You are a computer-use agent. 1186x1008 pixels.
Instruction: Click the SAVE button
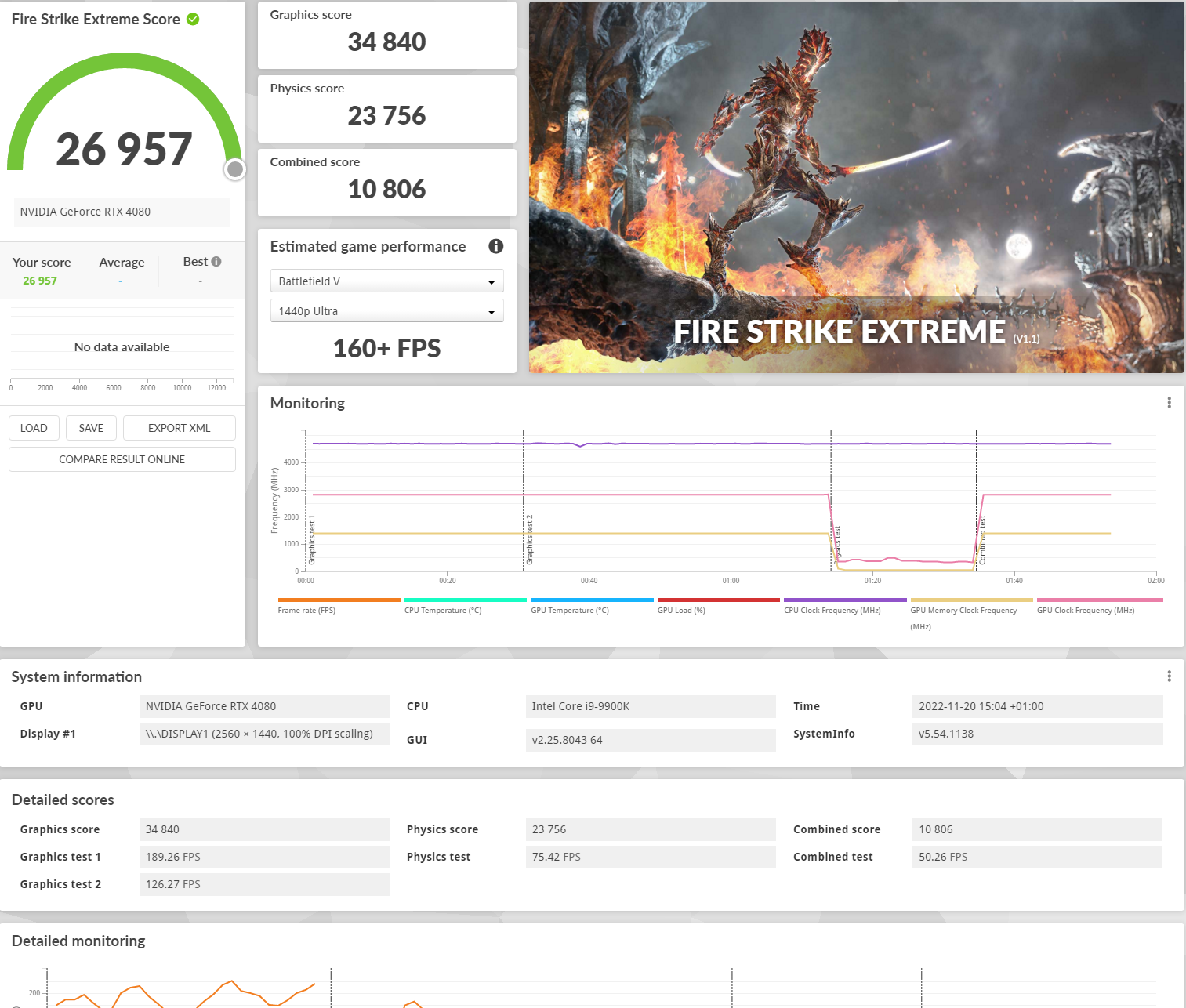tap(91, 428)
